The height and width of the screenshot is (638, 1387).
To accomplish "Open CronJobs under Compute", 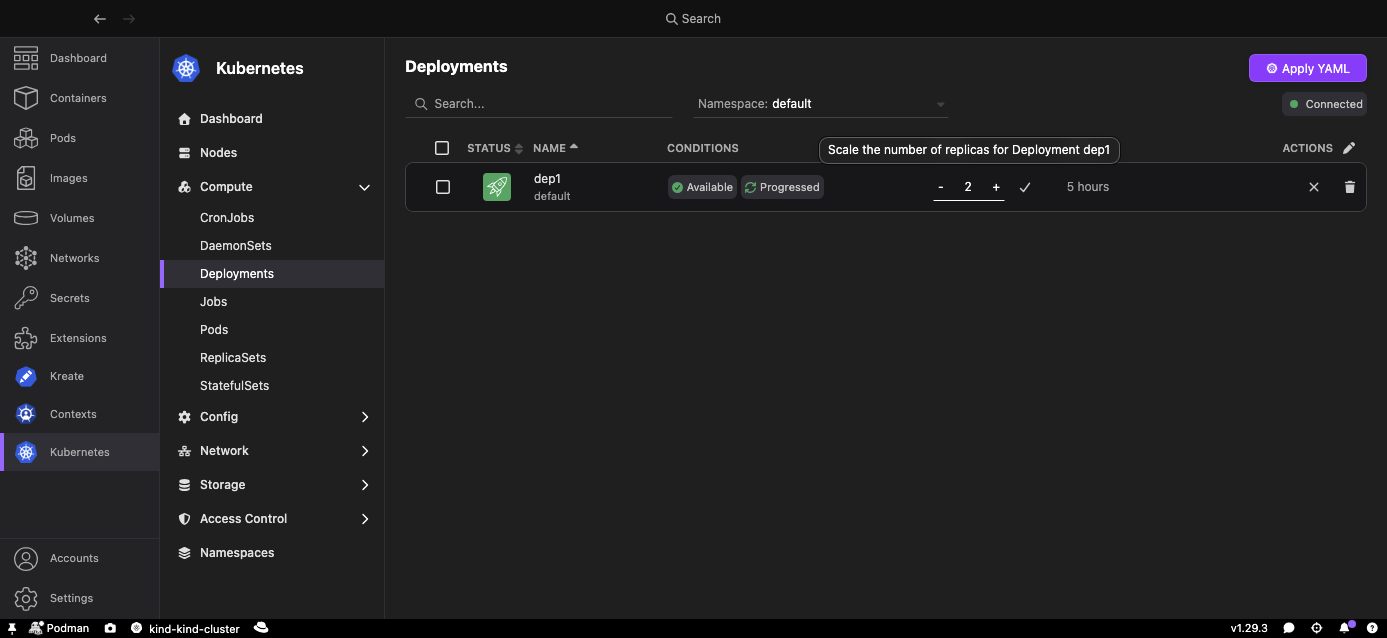I will 227,218.
